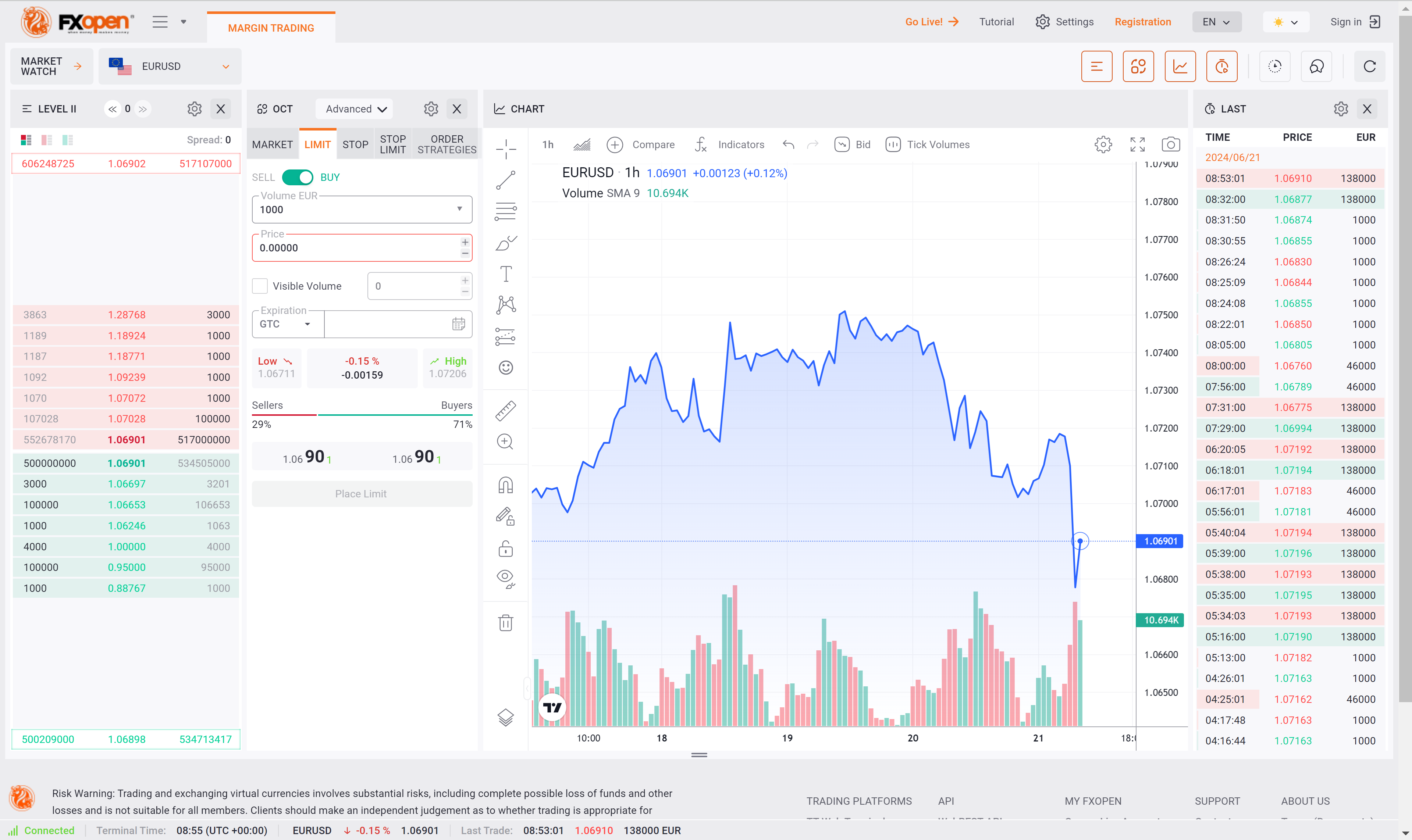The height and width of the screenshot is (840, 1412).
Task: Change the 1h chart timeframe
Action: pyautogui.click(x=547, y=144)
